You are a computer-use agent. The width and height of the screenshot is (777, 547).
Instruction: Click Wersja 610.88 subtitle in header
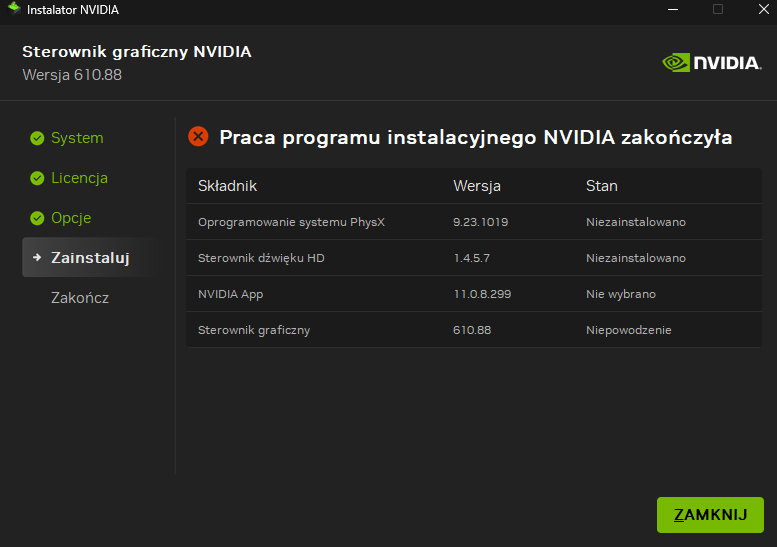point(72,75)
